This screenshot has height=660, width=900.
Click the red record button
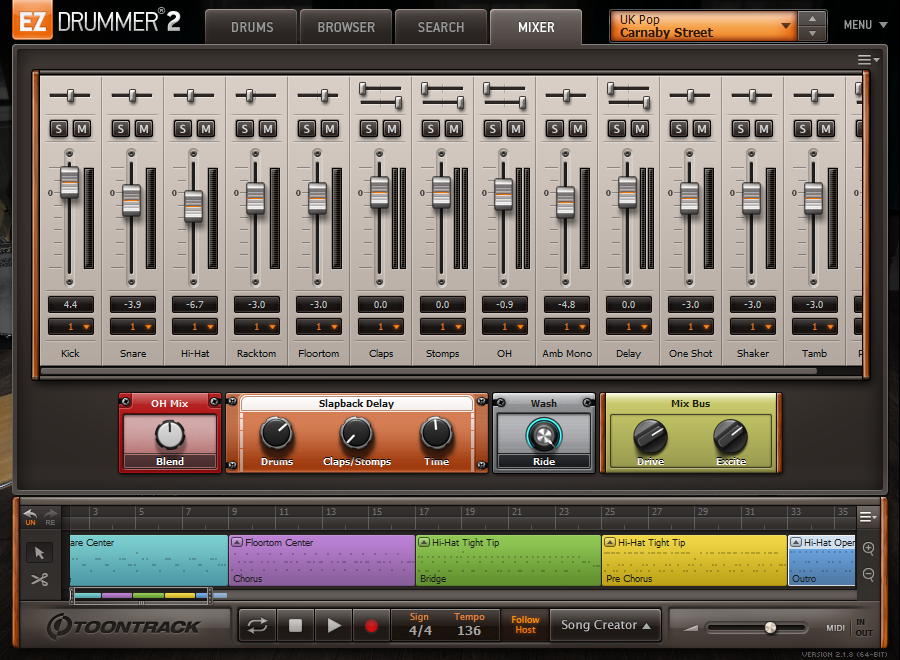click(371, 625)
